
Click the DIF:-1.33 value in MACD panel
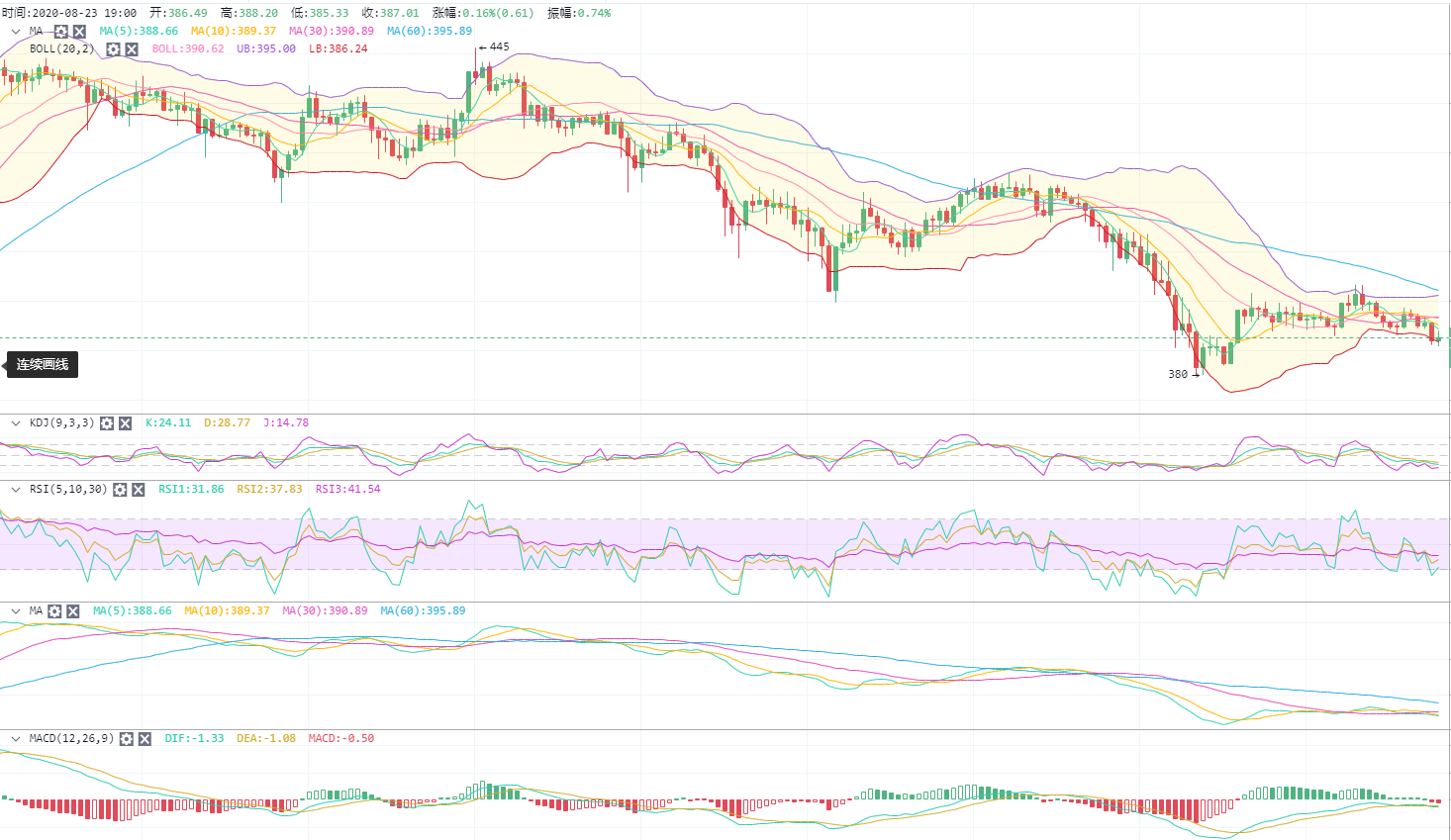pyautogui.click(x=194, y=739)
